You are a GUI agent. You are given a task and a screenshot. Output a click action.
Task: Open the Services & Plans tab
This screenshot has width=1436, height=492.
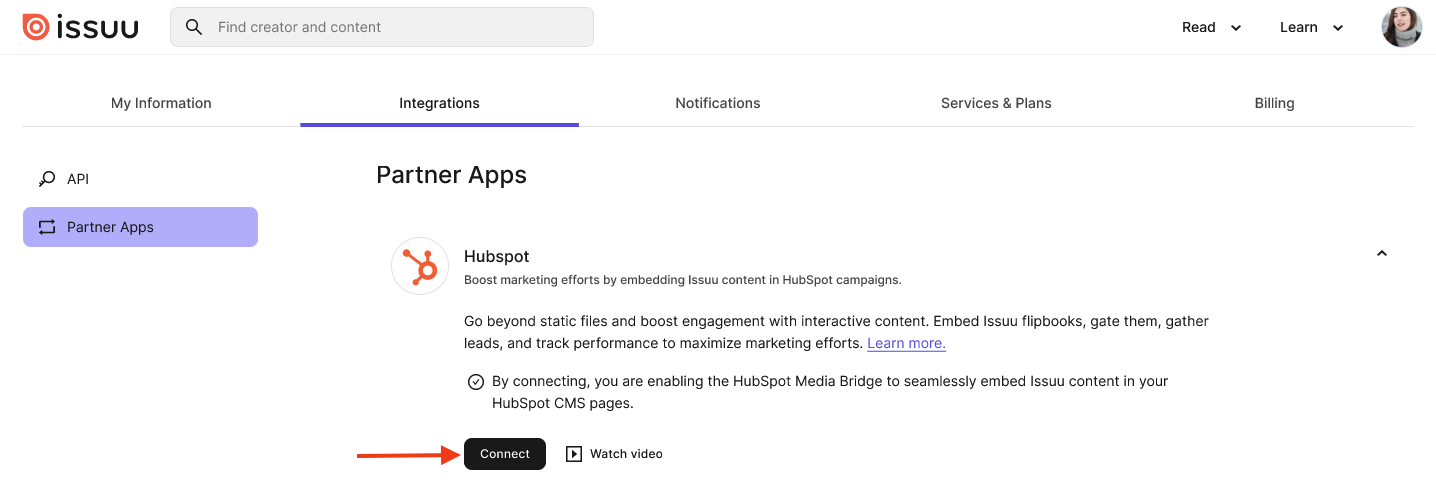click(x=996, y=103)
